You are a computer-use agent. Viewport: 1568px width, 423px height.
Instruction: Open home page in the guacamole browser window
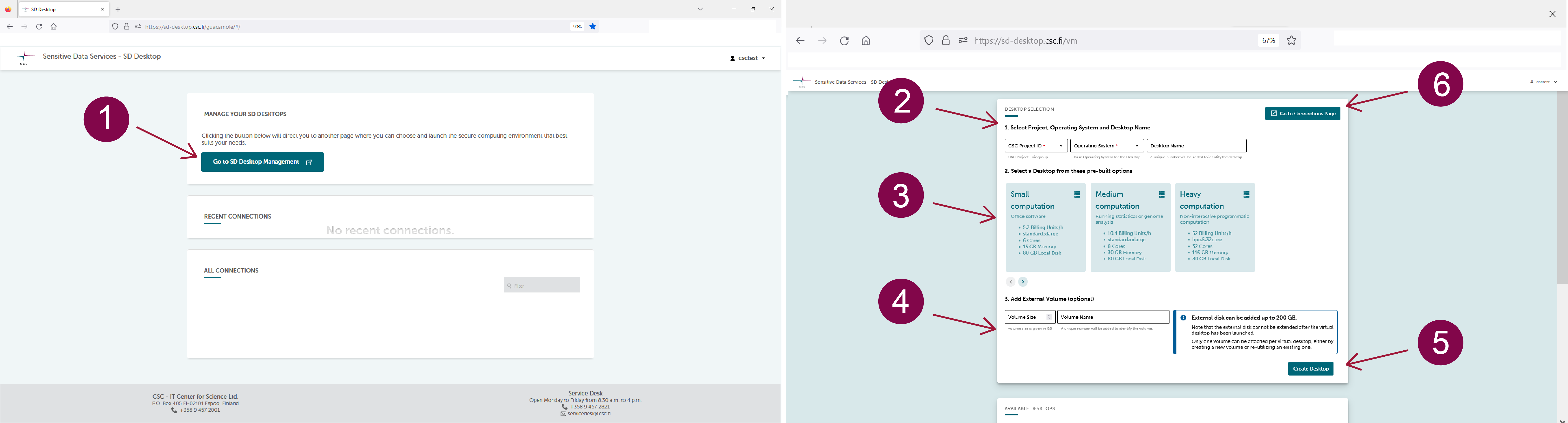click(x=54, y=27)
